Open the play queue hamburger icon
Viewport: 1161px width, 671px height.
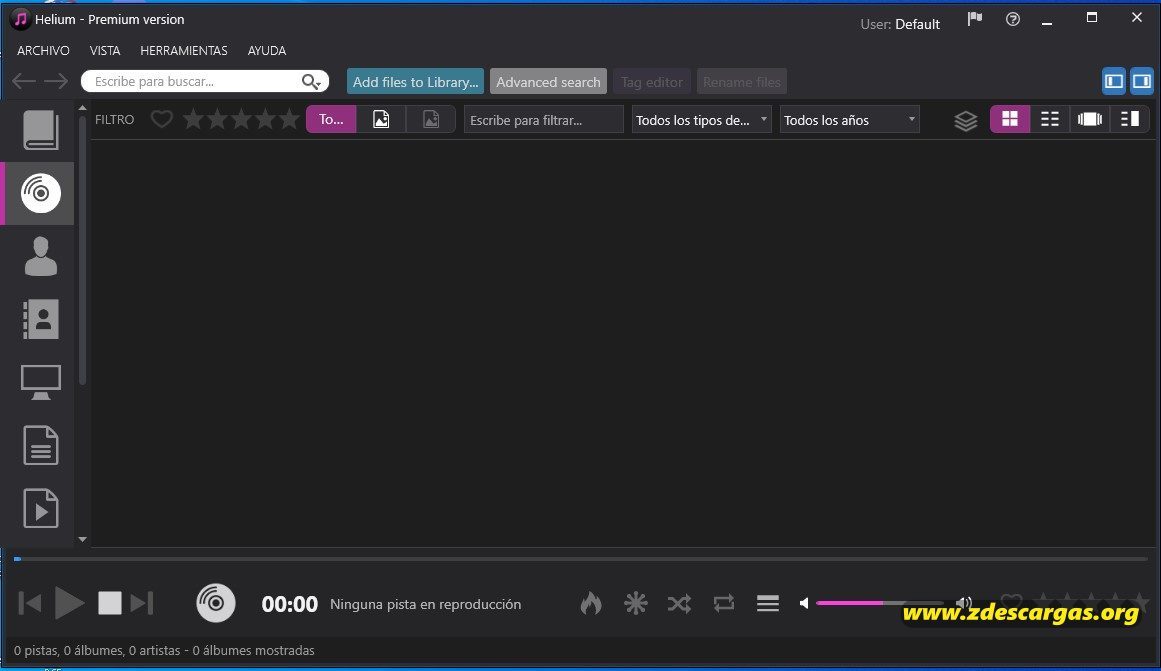click(x=768, y=604)
